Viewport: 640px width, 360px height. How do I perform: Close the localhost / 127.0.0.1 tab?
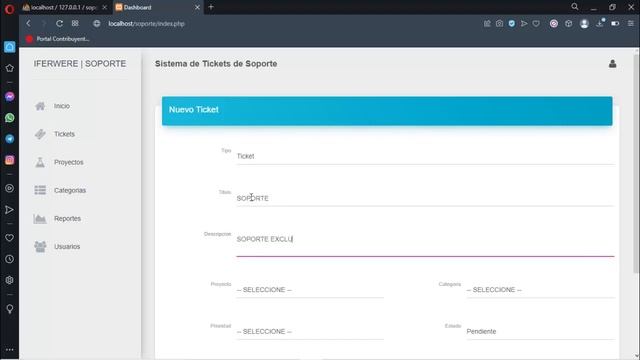pos(104,7)
